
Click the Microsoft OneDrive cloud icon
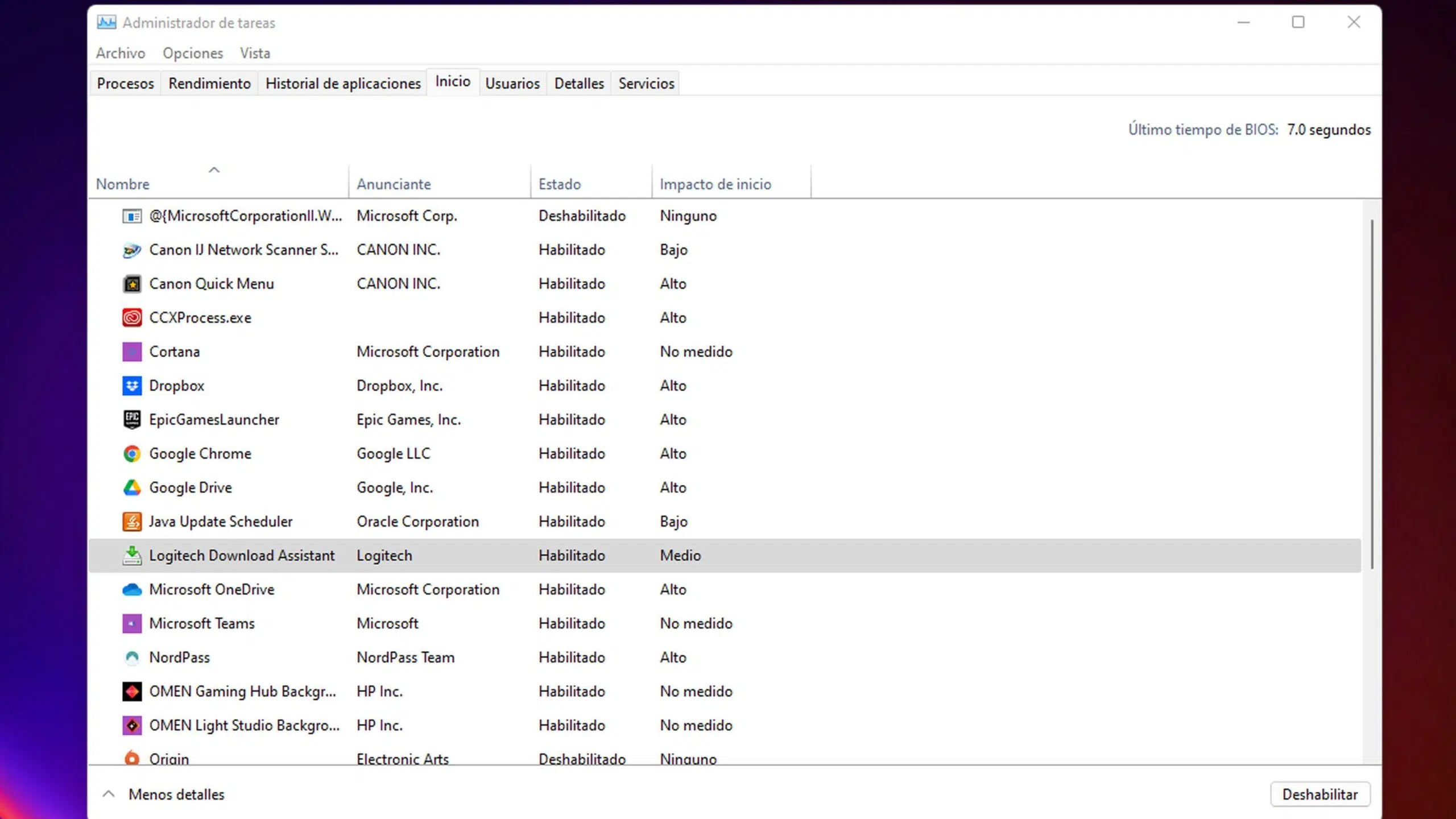click(132, 590)
